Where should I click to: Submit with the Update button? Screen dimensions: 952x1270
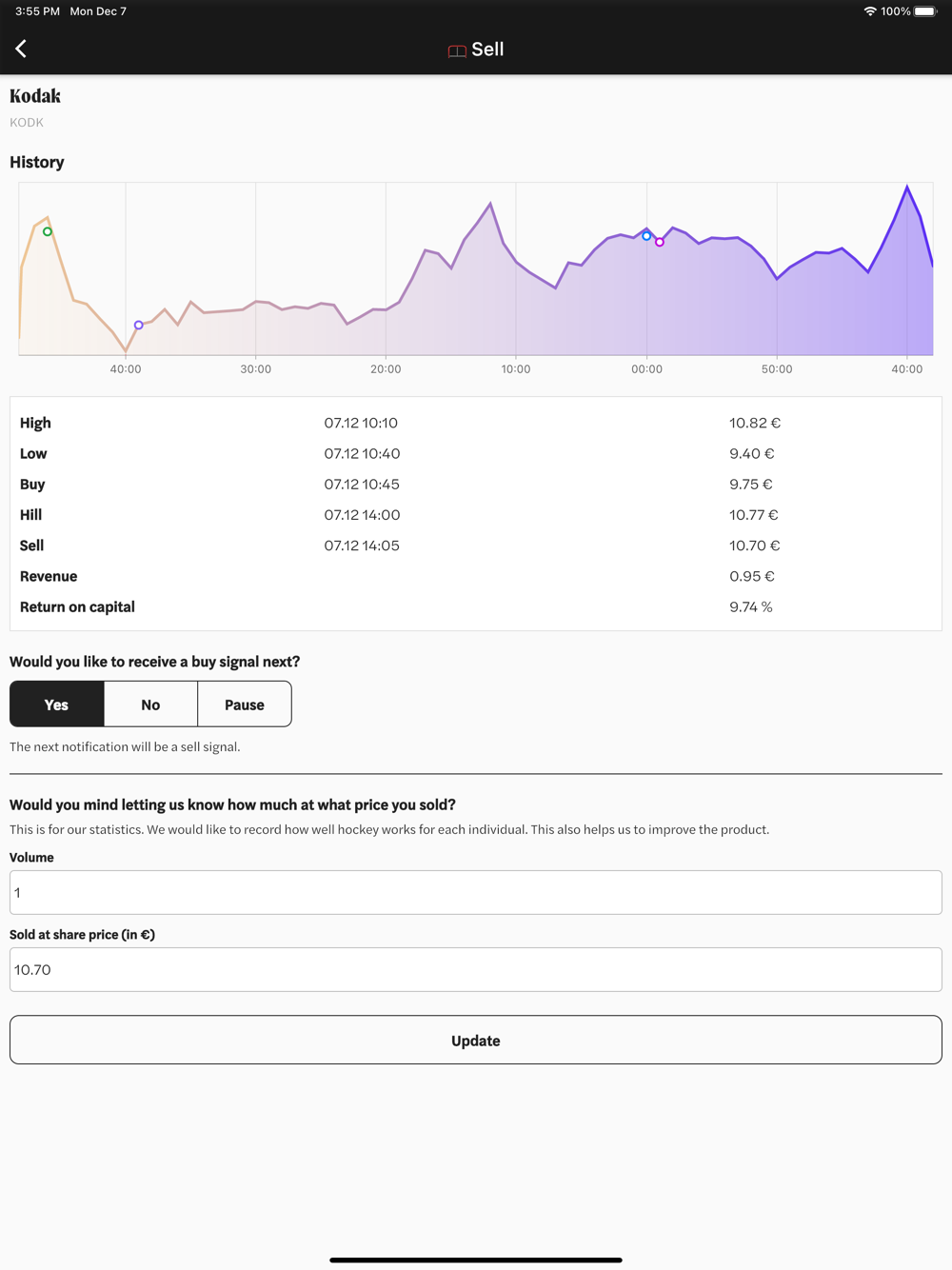coord(476,1040)
